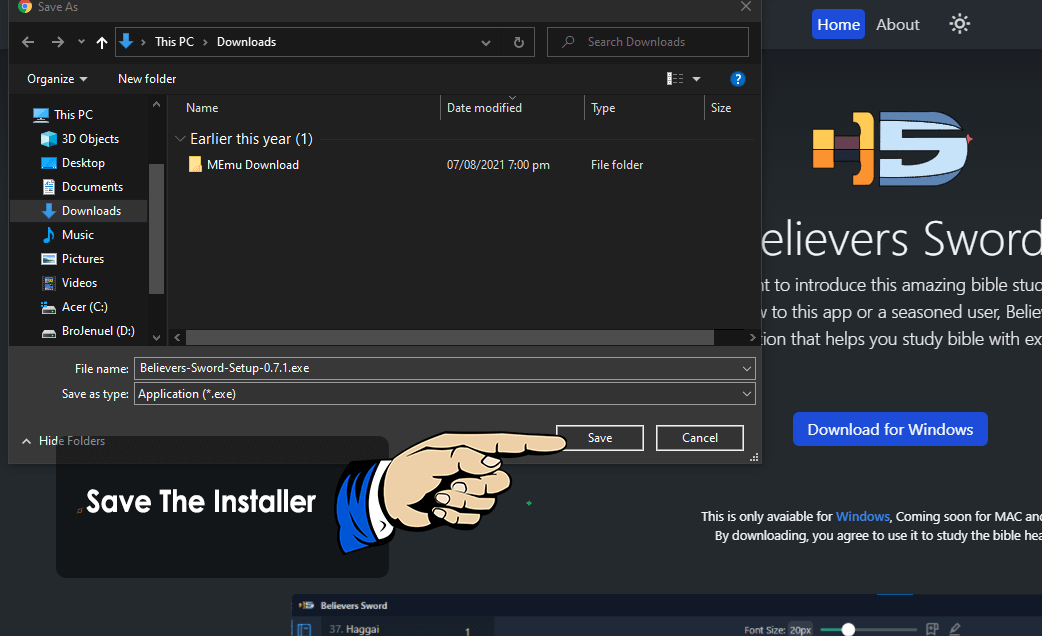
Task: Click the file list horizontal scrollbar
Action: pyautogui.click(x=450, y=338)
